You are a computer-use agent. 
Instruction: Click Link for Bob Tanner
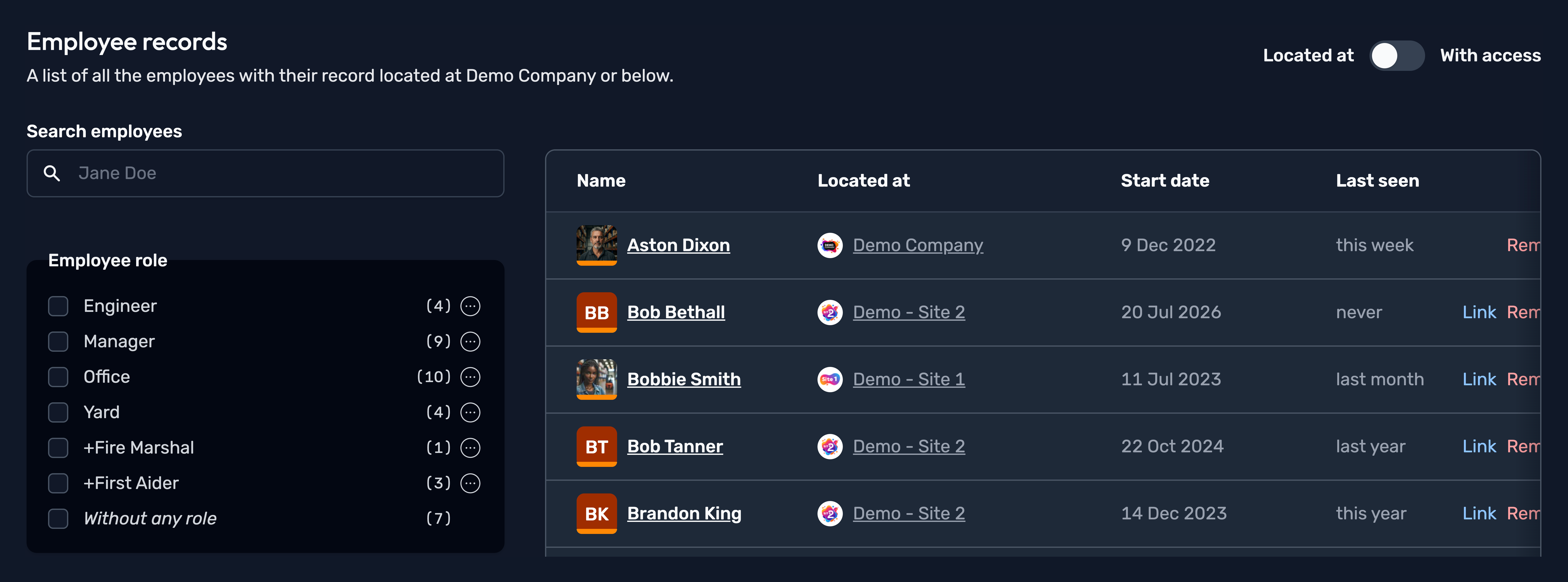pyautogui.click(x=1478, y=446)
